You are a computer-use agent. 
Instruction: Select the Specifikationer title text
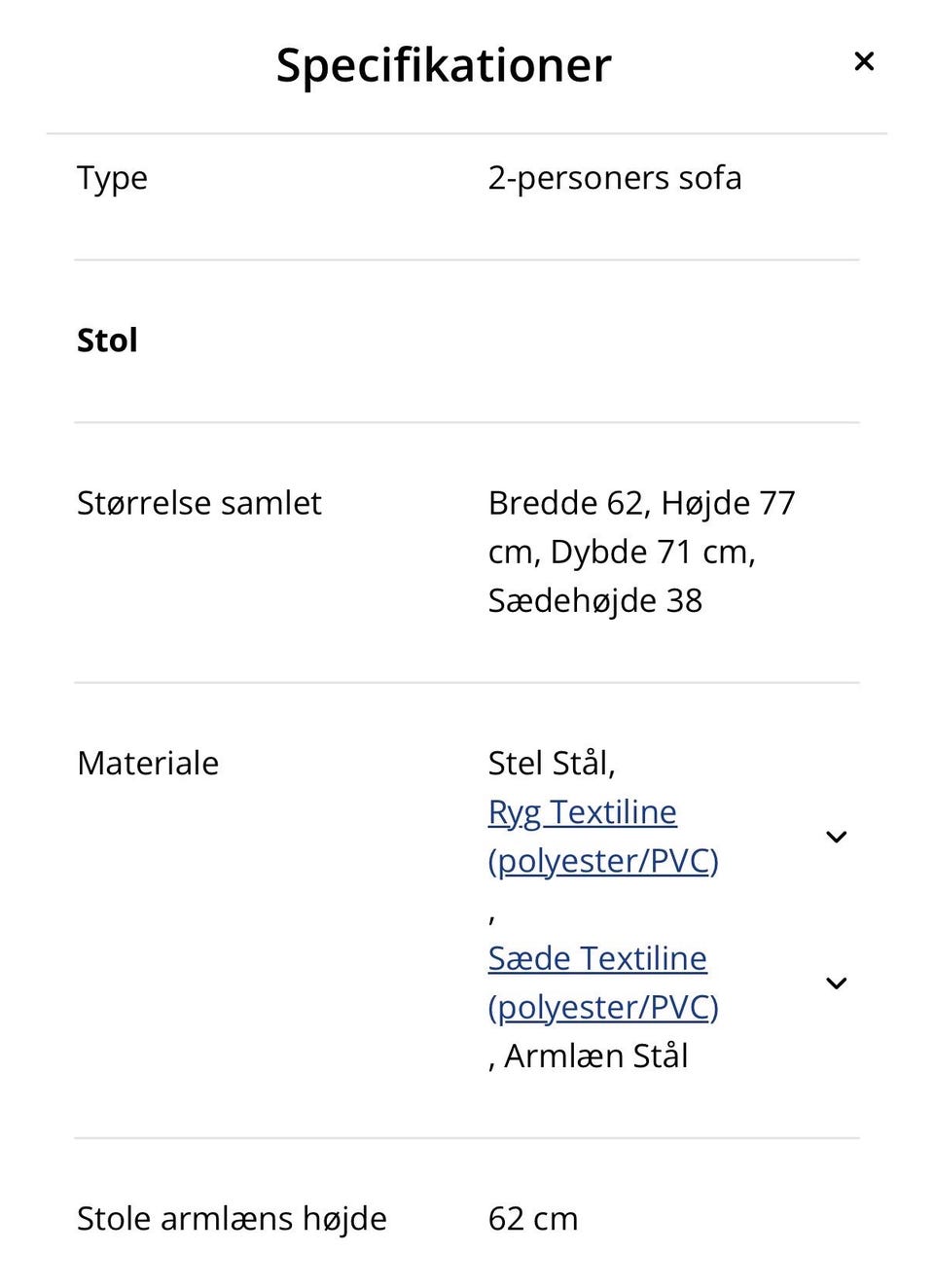(444, 64)
